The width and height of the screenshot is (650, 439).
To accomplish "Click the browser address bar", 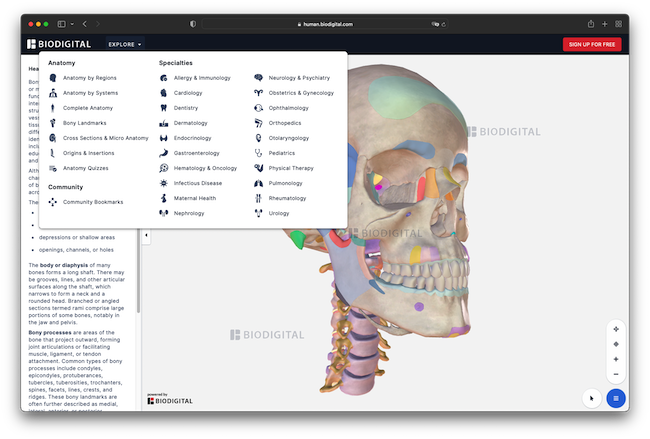I will 325,24.
